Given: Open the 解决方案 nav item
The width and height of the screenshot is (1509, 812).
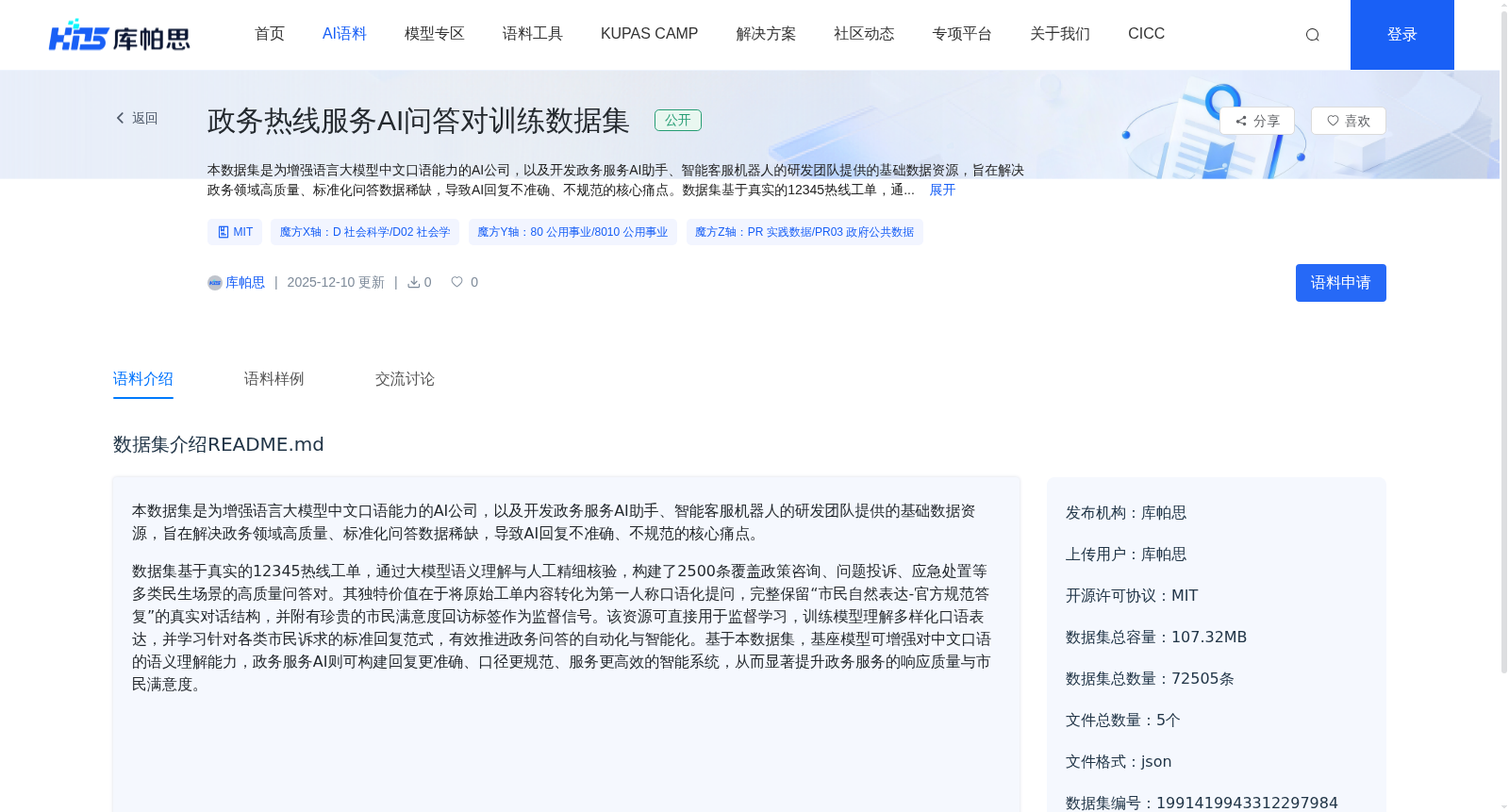Looking at the screenshot, I should [766, 34].
